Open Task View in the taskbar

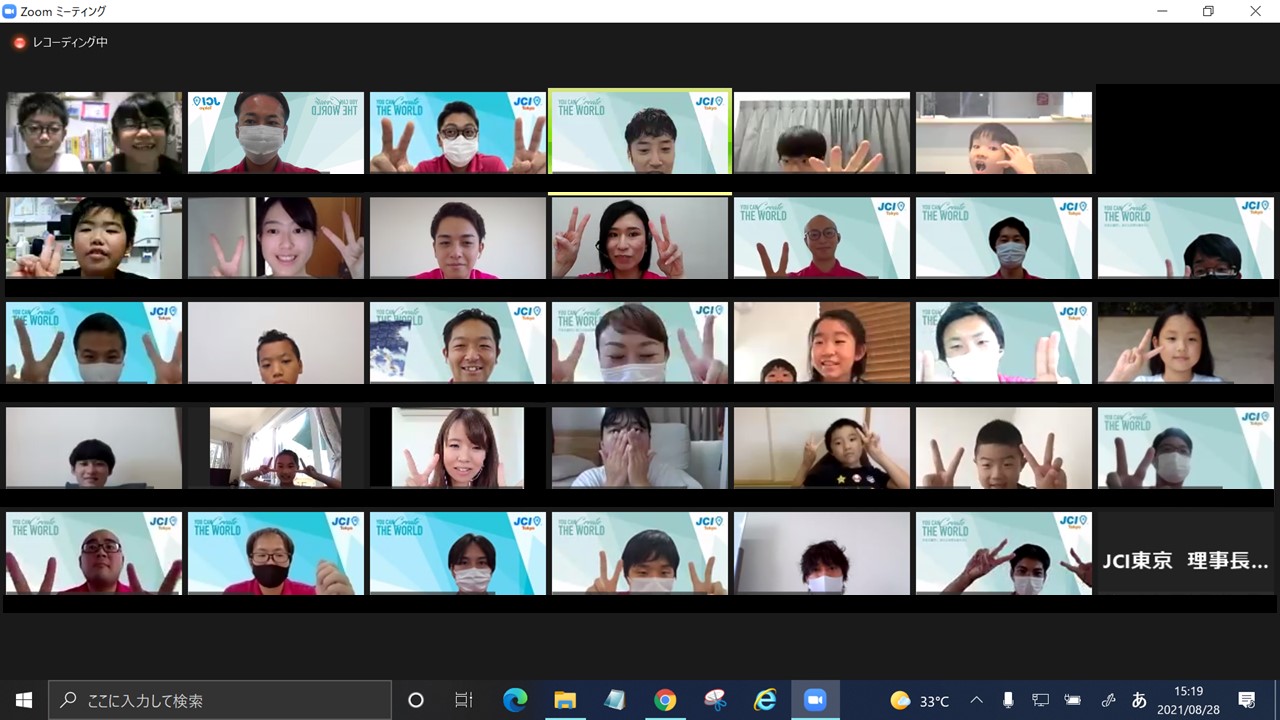coord(464,700)
